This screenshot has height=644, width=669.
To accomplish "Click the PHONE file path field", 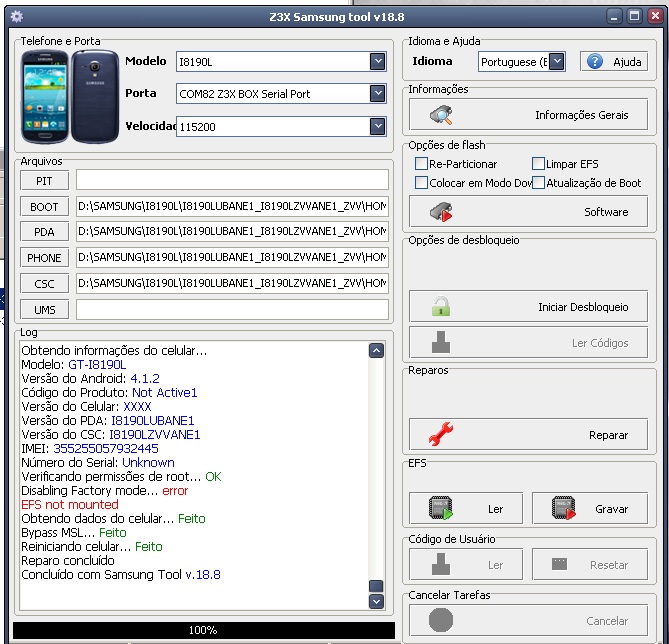I will [x=233, y=257].
